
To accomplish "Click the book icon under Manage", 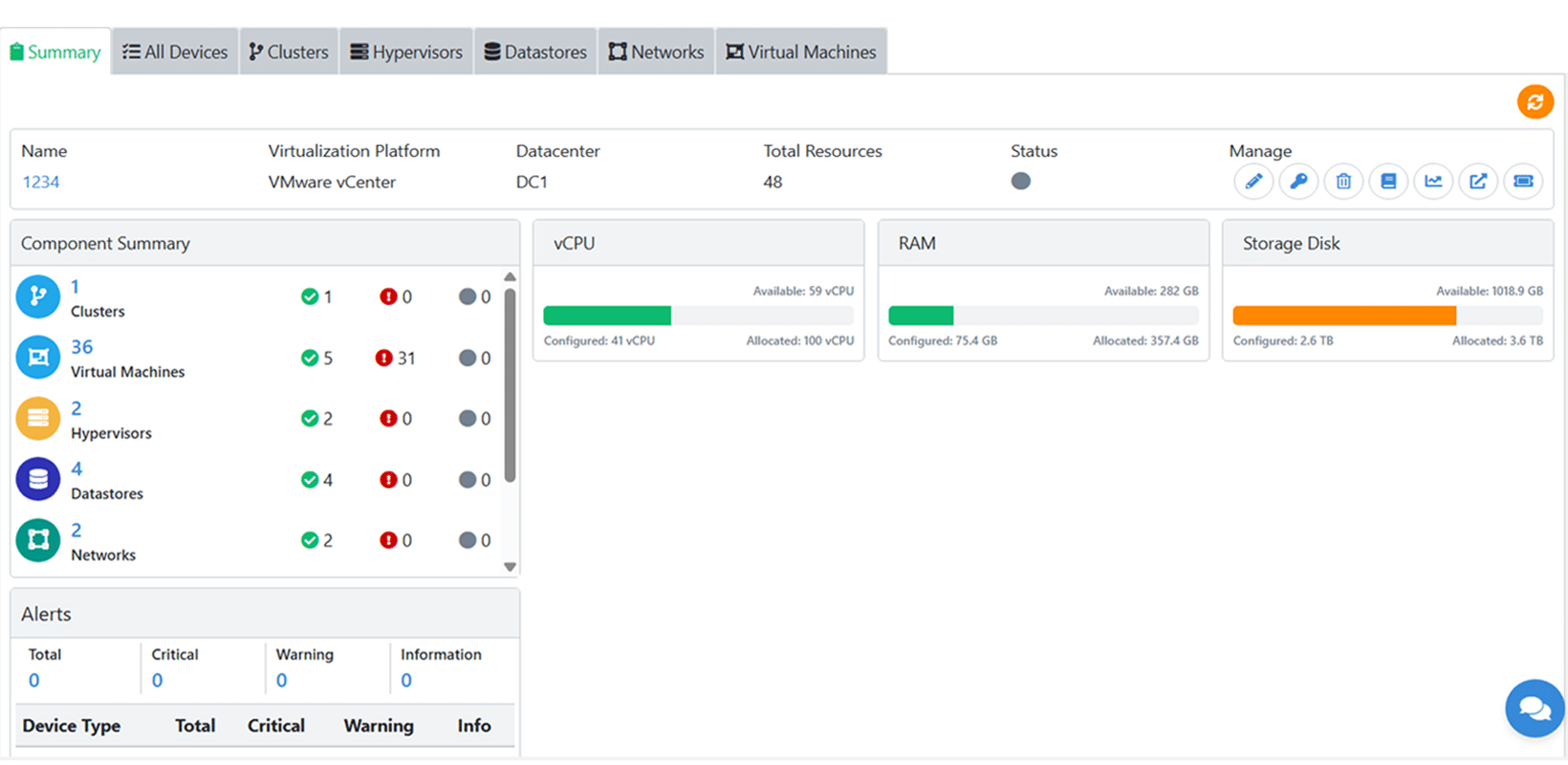I will (x=1388, y=181).
